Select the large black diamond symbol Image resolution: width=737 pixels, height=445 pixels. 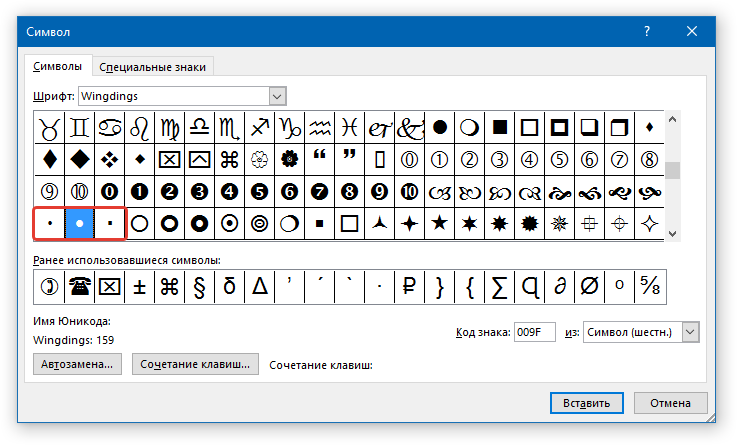[79, 160]
